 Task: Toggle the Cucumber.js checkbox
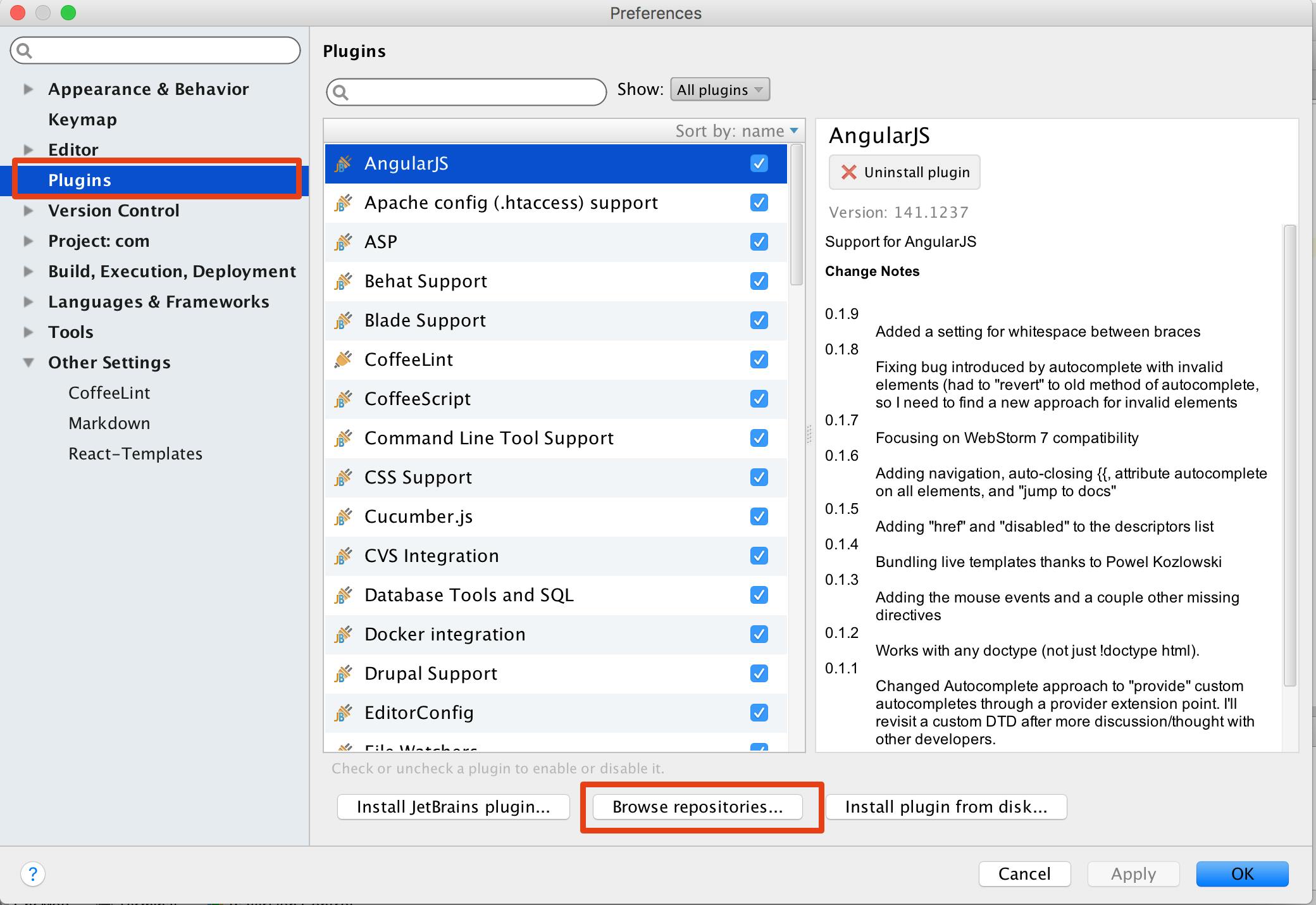[x=759, y=516]
